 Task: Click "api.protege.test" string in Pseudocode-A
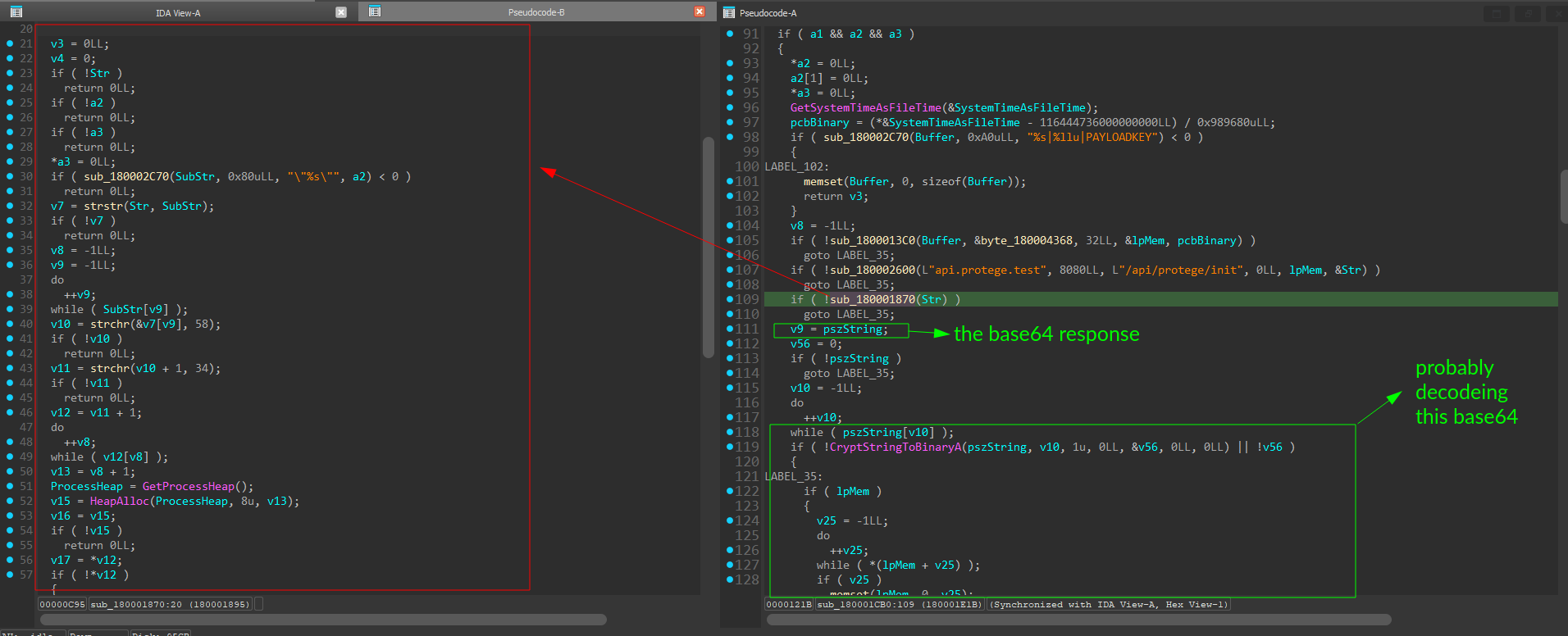[987, 270]
